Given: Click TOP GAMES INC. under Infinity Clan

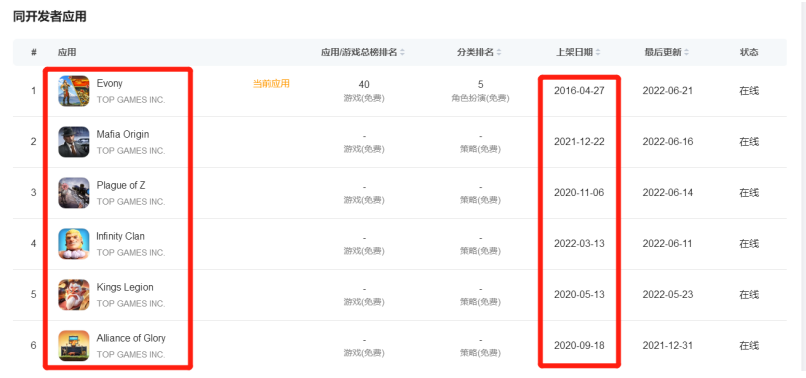Looking at the screenshot, I should click(x=131, y=253).
